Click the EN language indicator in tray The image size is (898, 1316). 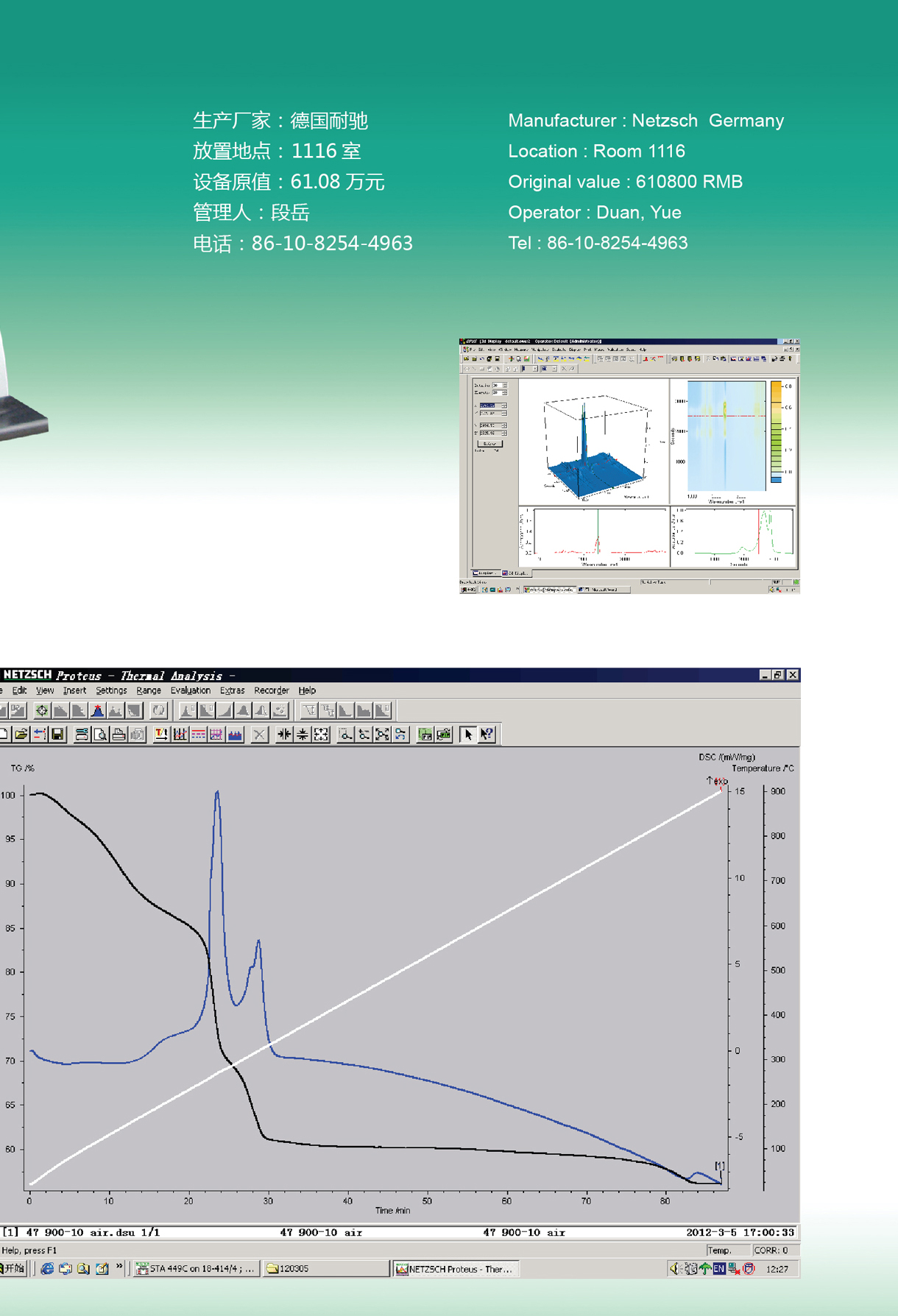[719, 1268]
